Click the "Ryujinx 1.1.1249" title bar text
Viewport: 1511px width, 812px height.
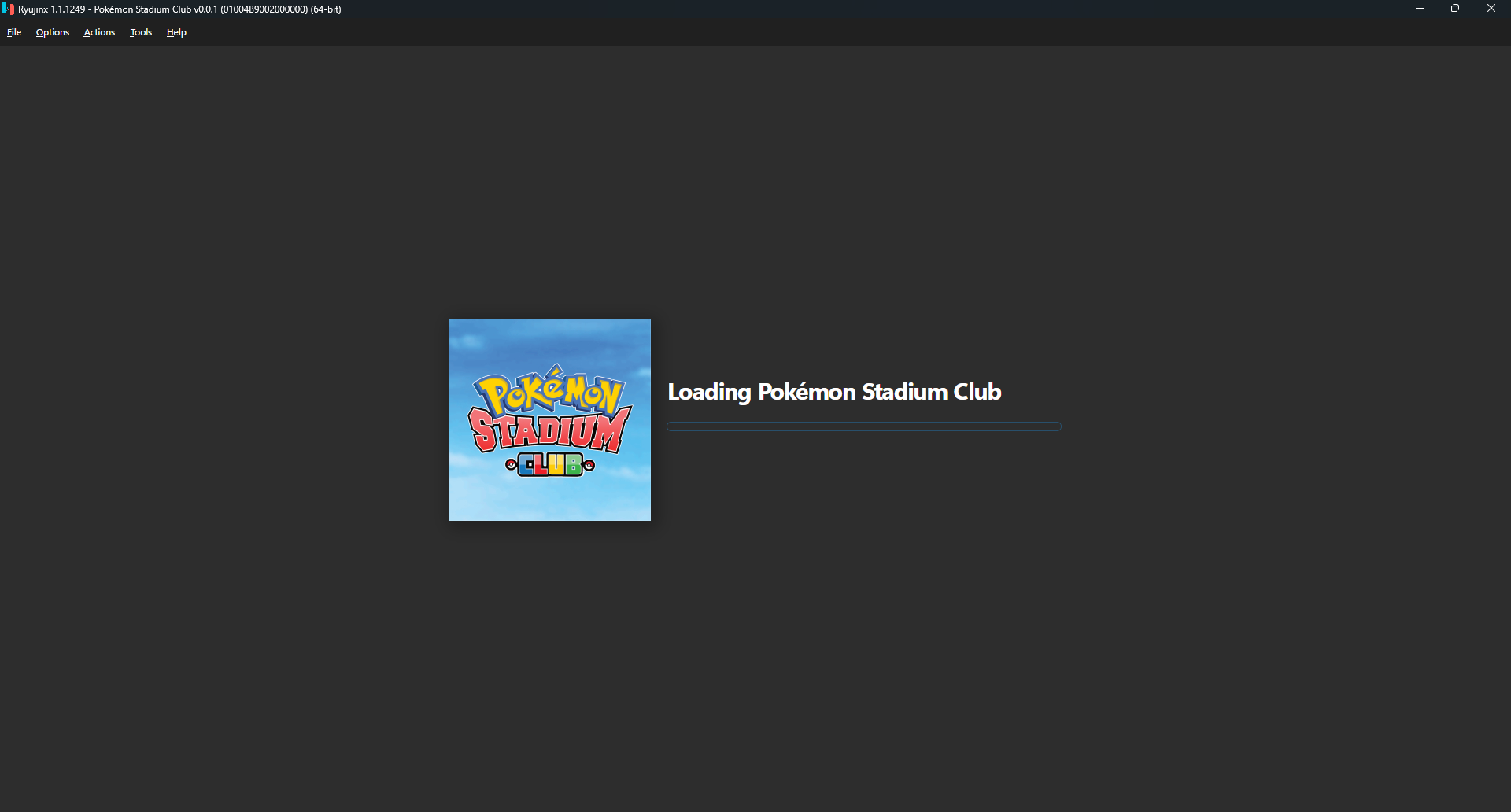click(52, 9)
